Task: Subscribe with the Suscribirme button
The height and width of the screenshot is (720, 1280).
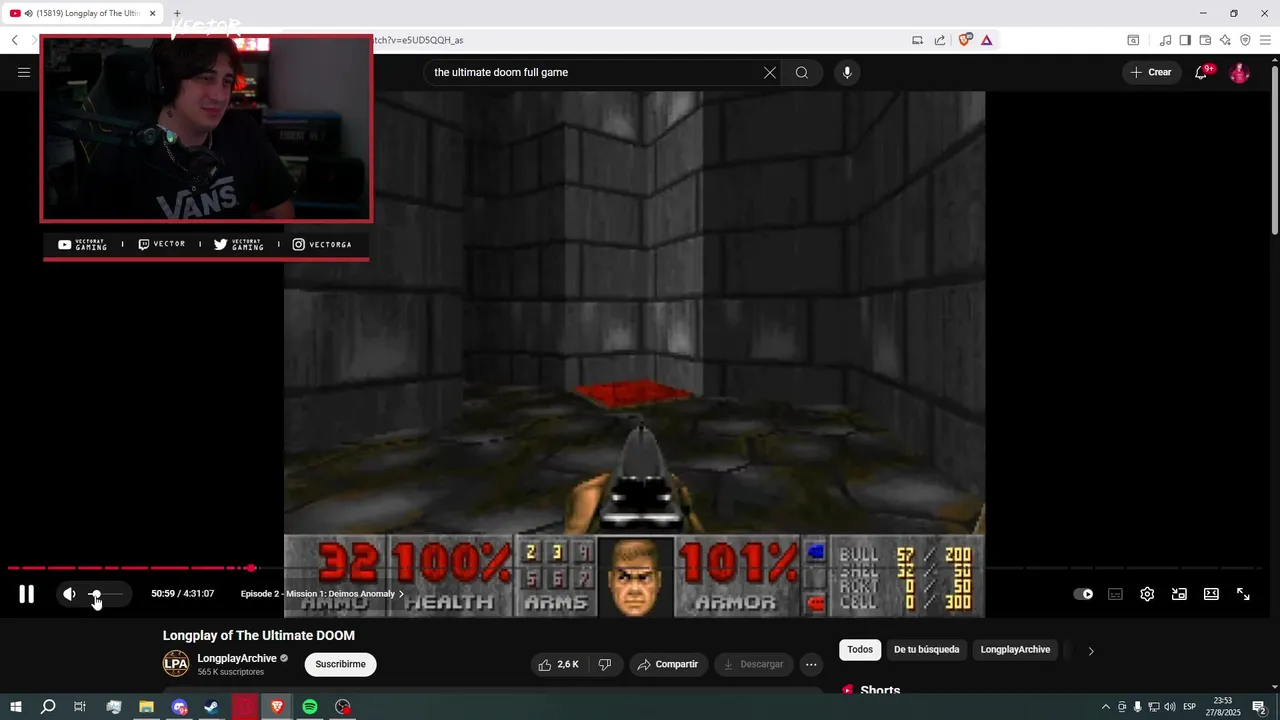Action: [340, 664]
